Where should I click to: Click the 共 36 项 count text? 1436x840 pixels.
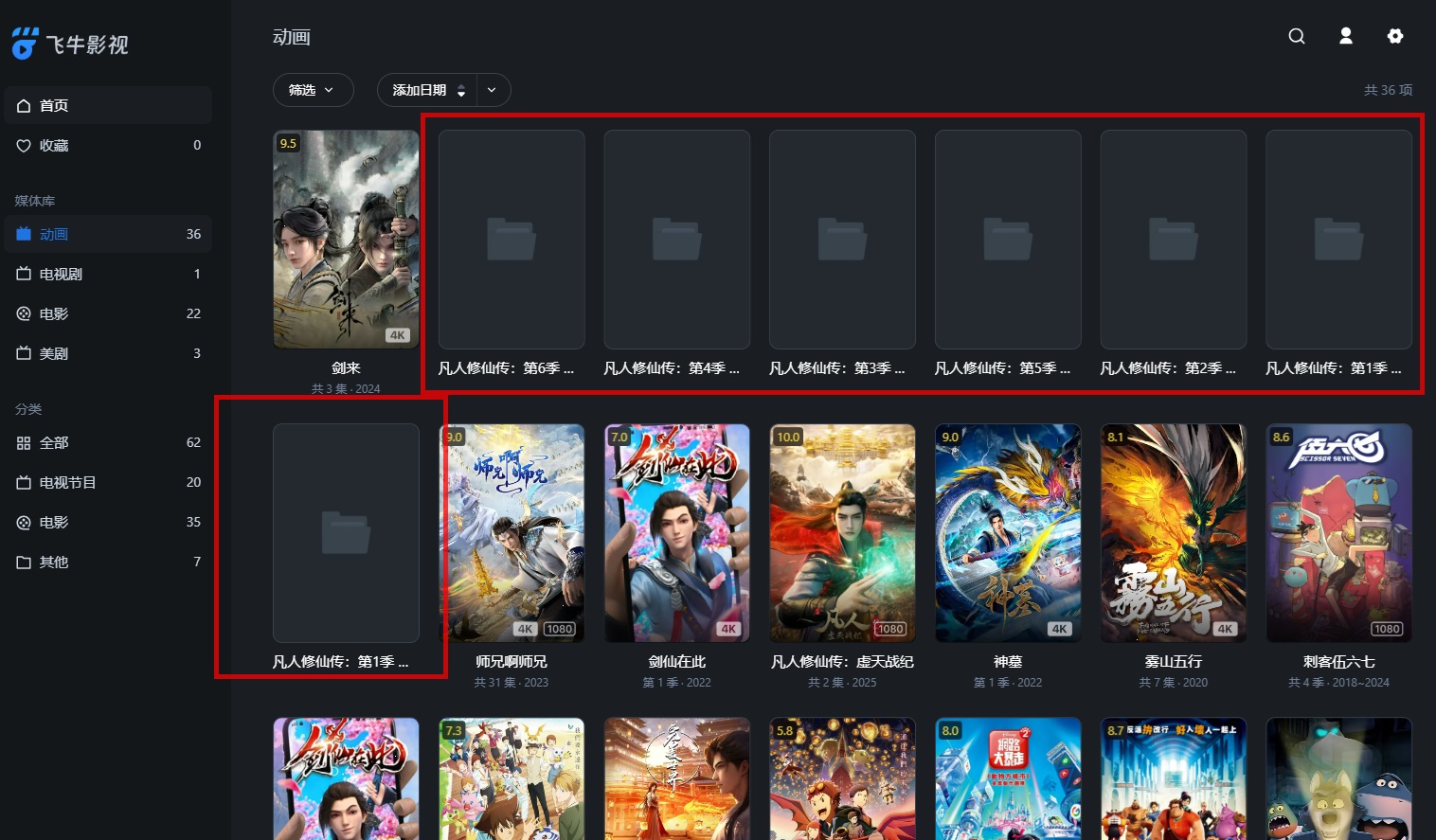click(x=1388, y=90)
